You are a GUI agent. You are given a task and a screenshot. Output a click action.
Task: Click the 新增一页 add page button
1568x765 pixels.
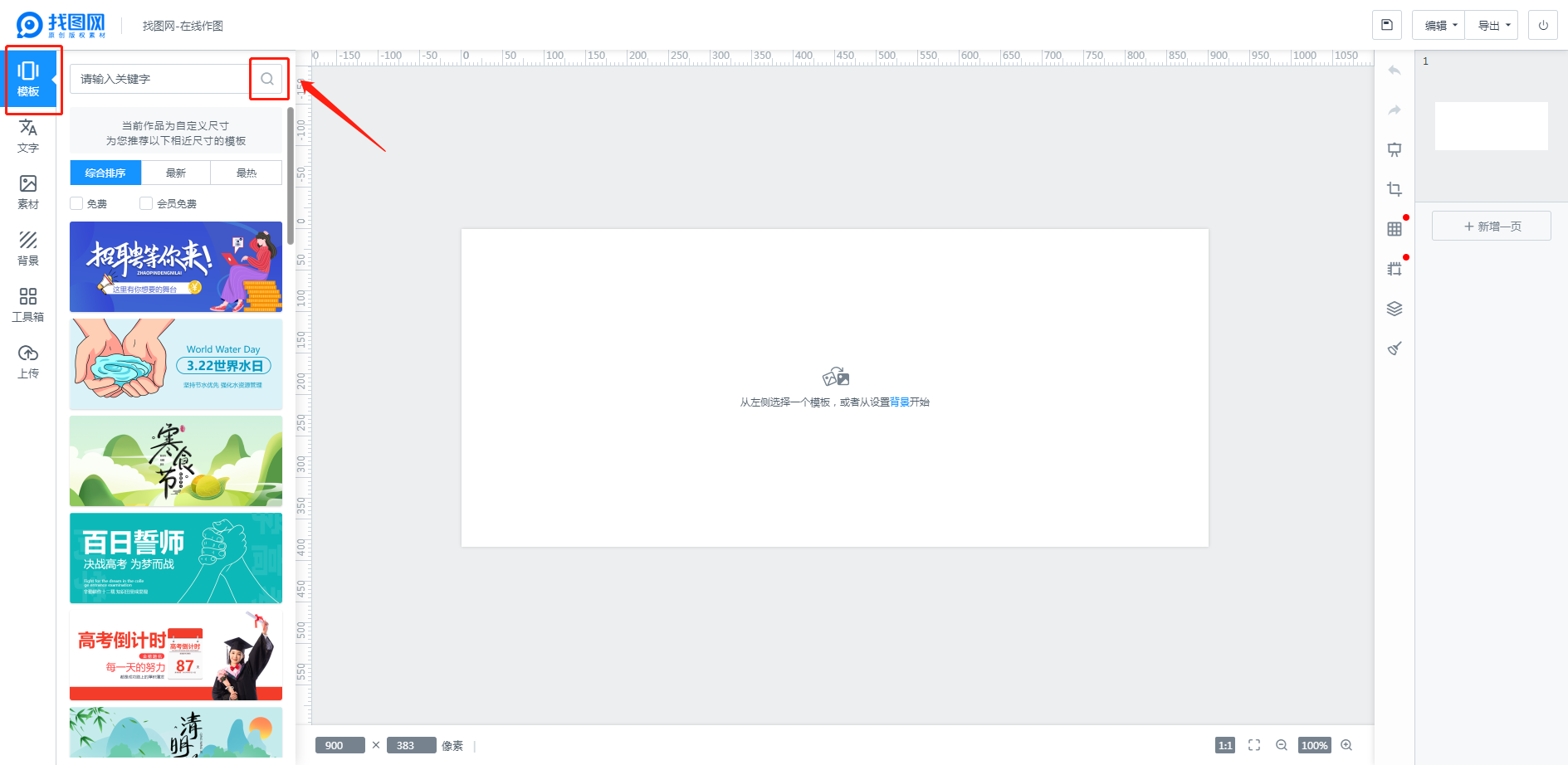coord(1492,226)
